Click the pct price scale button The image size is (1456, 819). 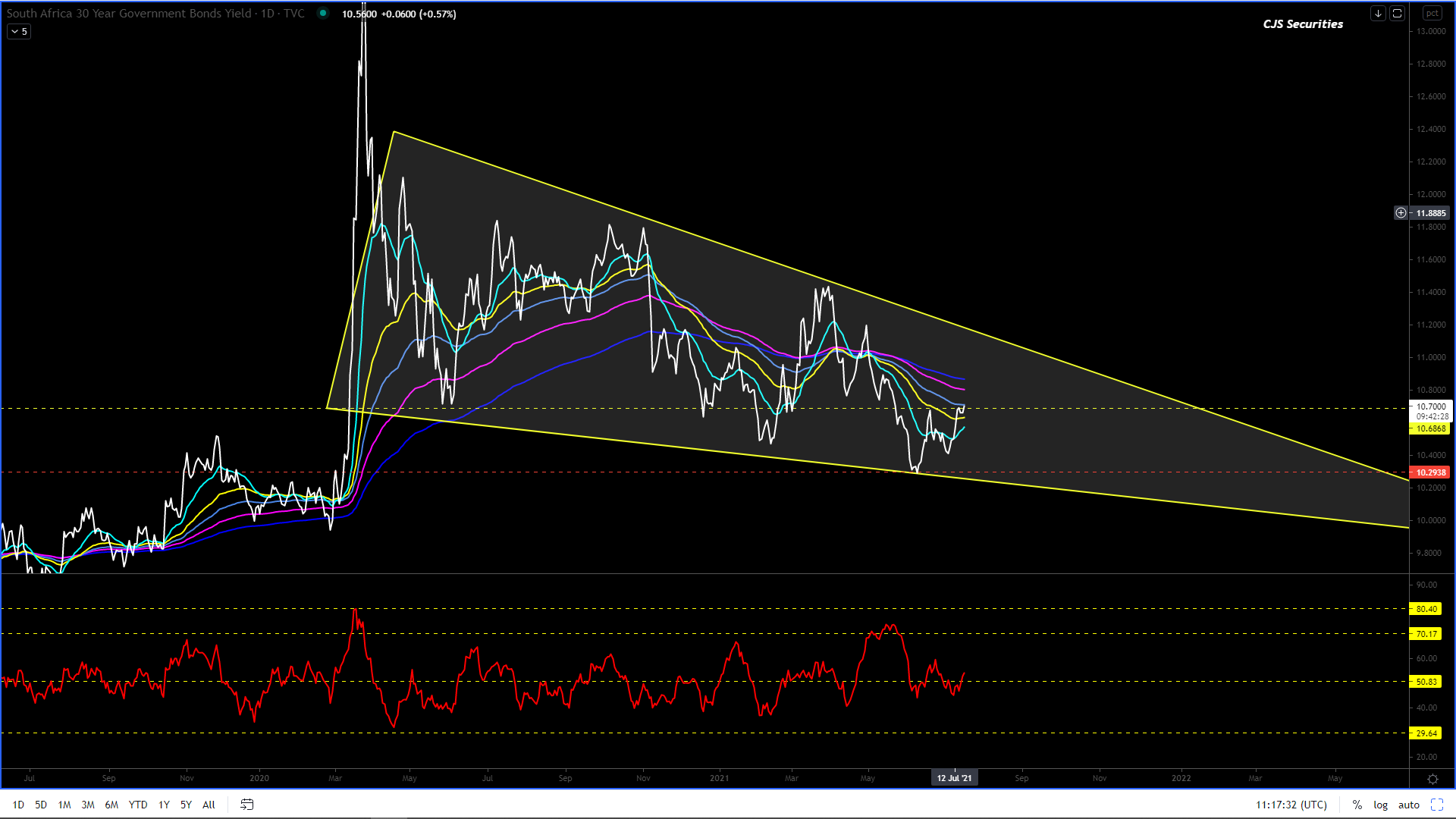click(1431, 13)
